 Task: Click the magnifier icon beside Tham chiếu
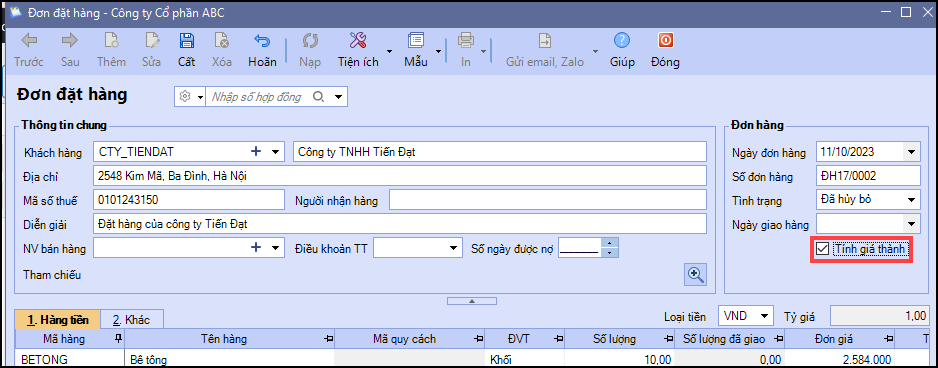695,274
